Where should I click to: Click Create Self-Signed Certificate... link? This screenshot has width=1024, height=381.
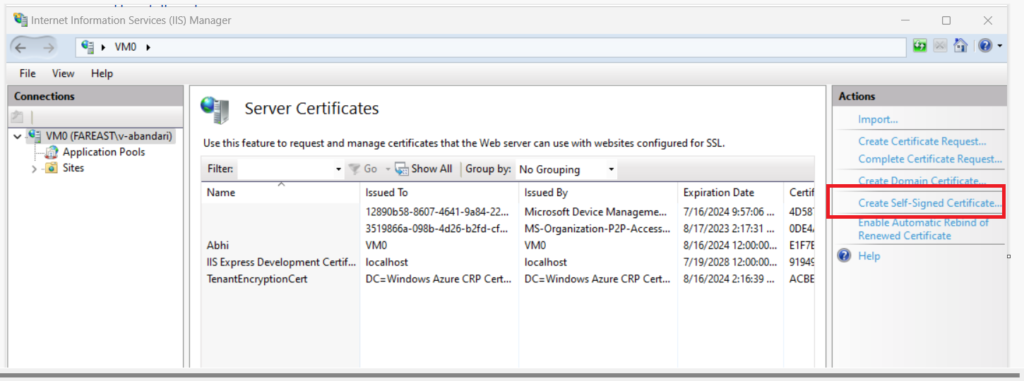[x=929, y=203]
